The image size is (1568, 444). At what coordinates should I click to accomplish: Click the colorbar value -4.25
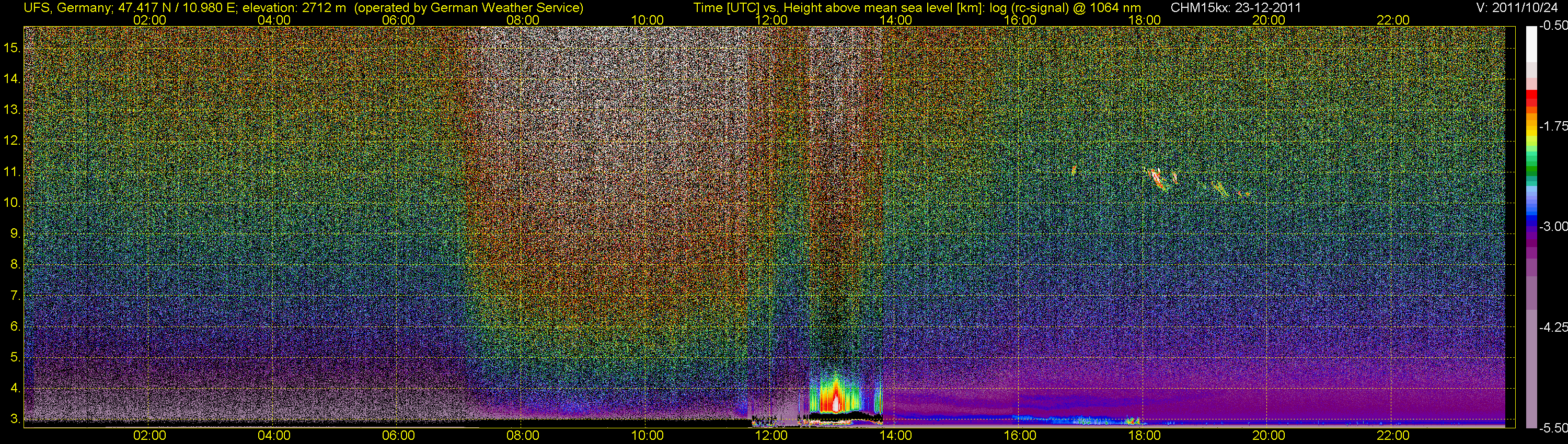click(x=1553, y=327)
